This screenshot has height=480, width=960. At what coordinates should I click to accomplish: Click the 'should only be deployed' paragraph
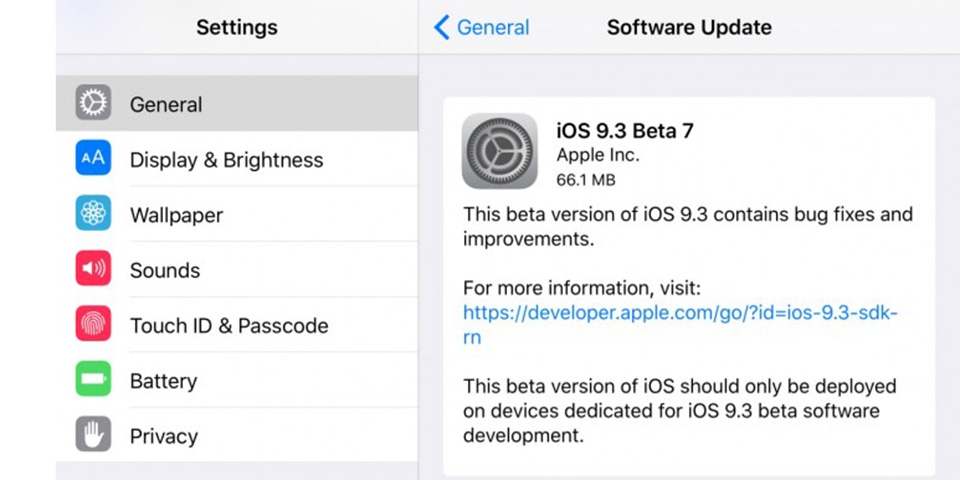pyautogui.click(x=680, y=410)
